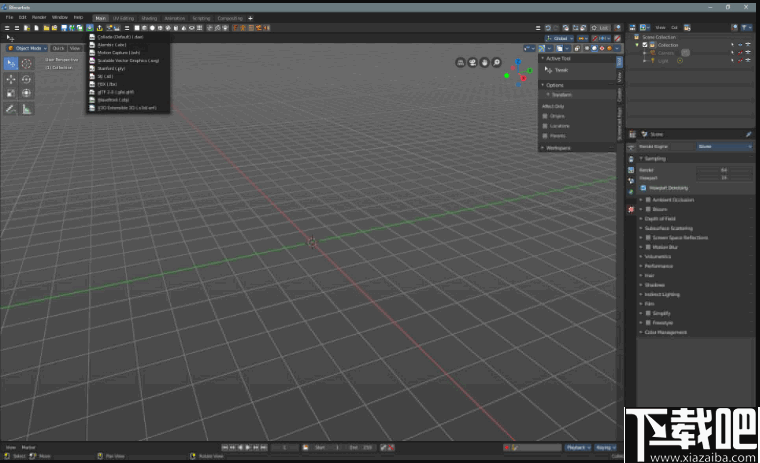Click the camera view gizmo in viewport
Image resolution: width=760 pixels, height=463 pixels.
click(472, 62)
